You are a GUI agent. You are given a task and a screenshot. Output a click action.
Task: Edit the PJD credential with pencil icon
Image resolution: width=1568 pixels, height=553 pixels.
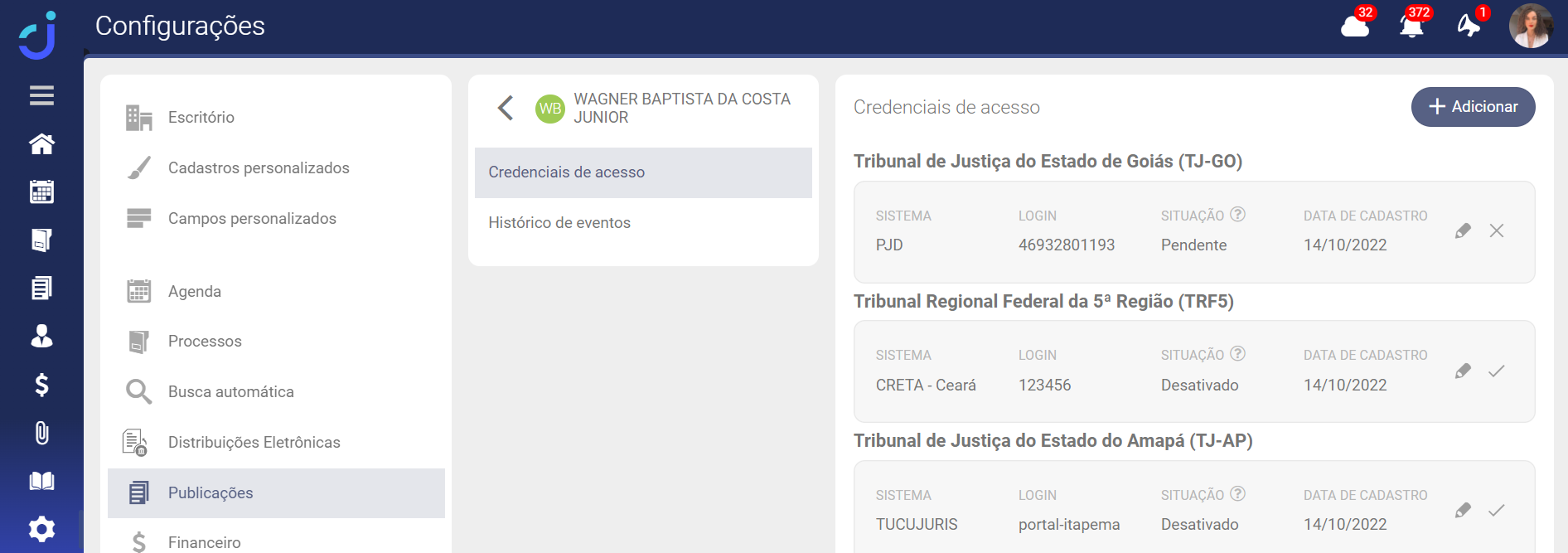pyautogui.click(x=1463, y=231)
